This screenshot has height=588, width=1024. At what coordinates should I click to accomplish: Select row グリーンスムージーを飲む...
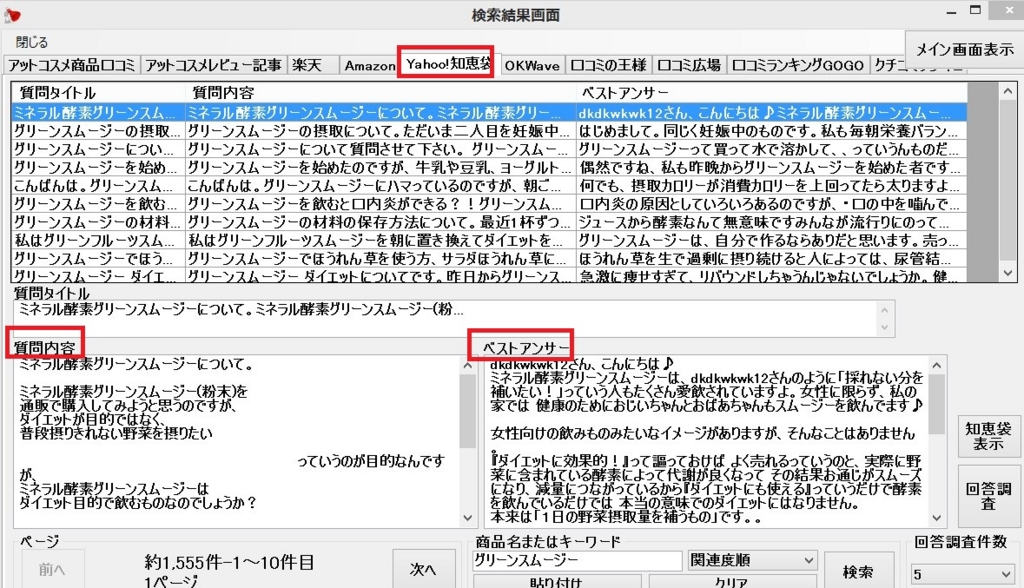(x=489, y=204)
